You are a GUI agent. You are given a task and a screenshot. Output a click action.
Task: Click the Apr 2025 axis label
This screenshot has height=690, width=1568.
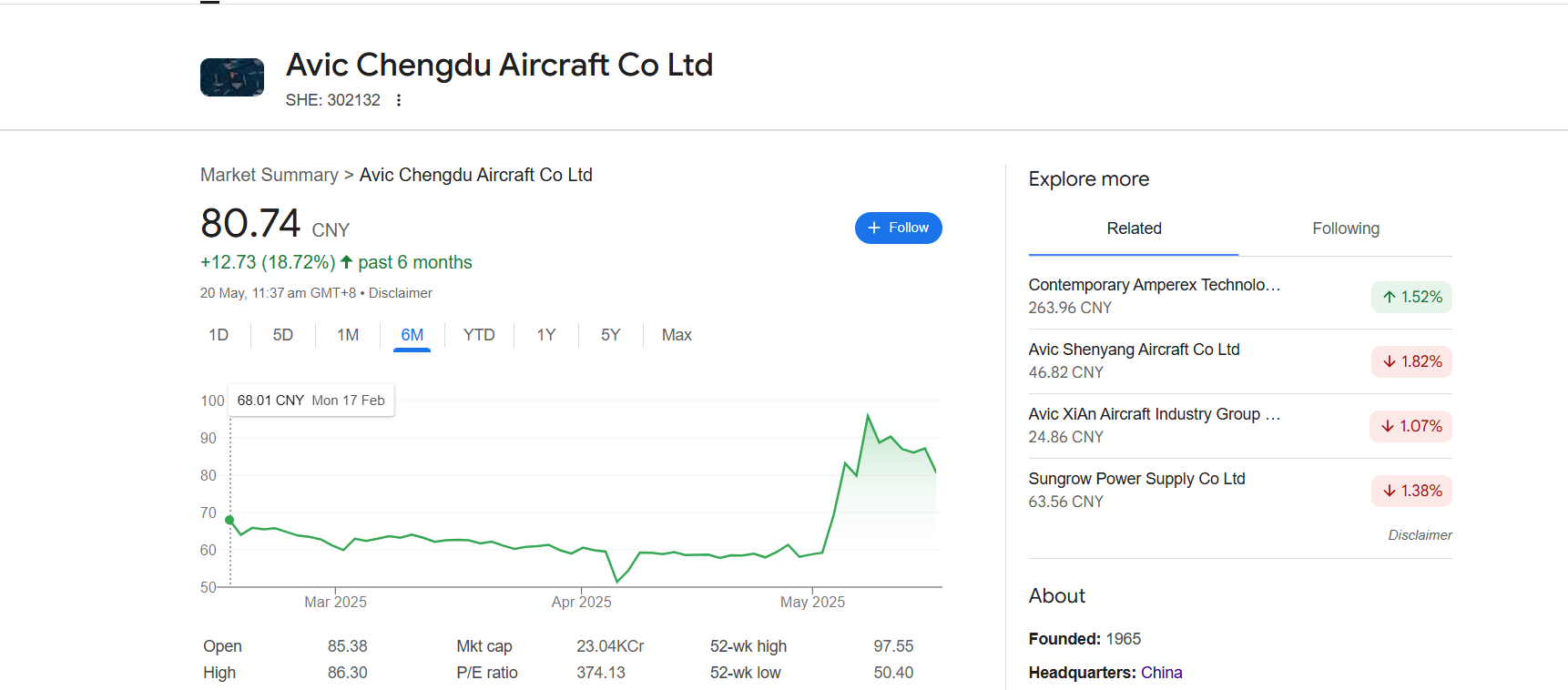pos(581,602)
